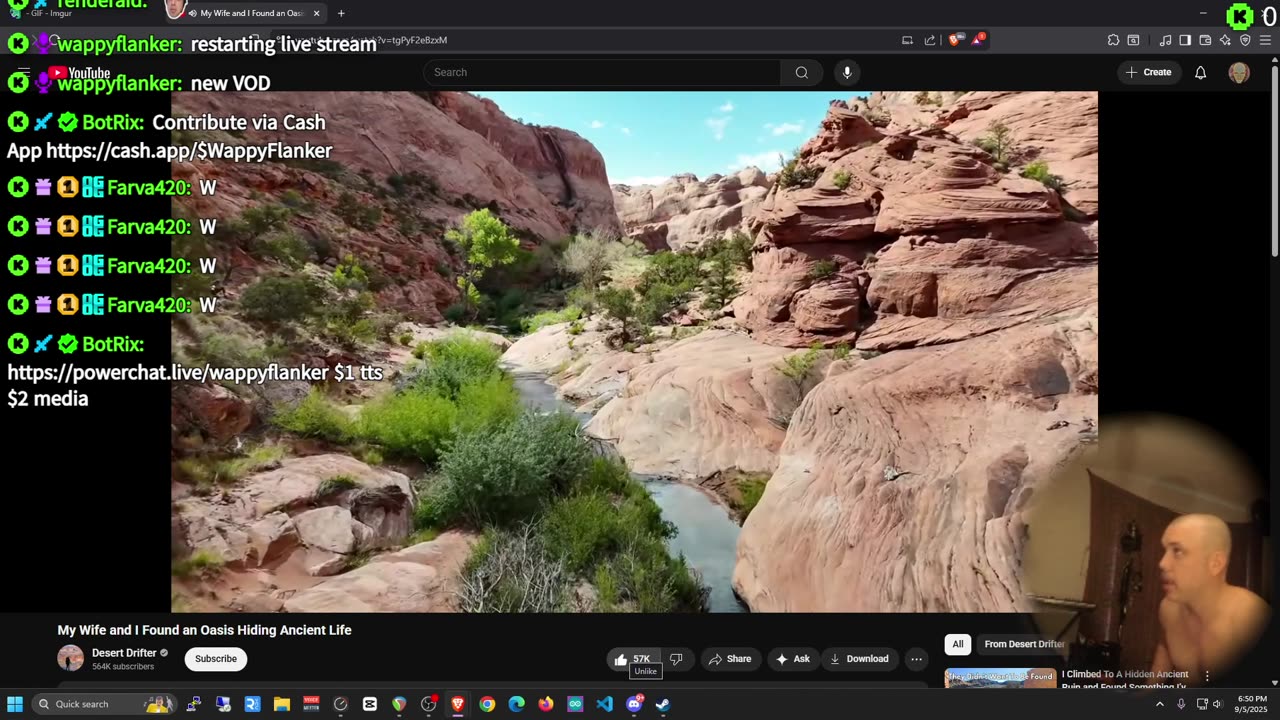The width and height of the screenshot is (1280, 720).
Task: Open the YouTube account avatar menu
Action: [1239, 72]
